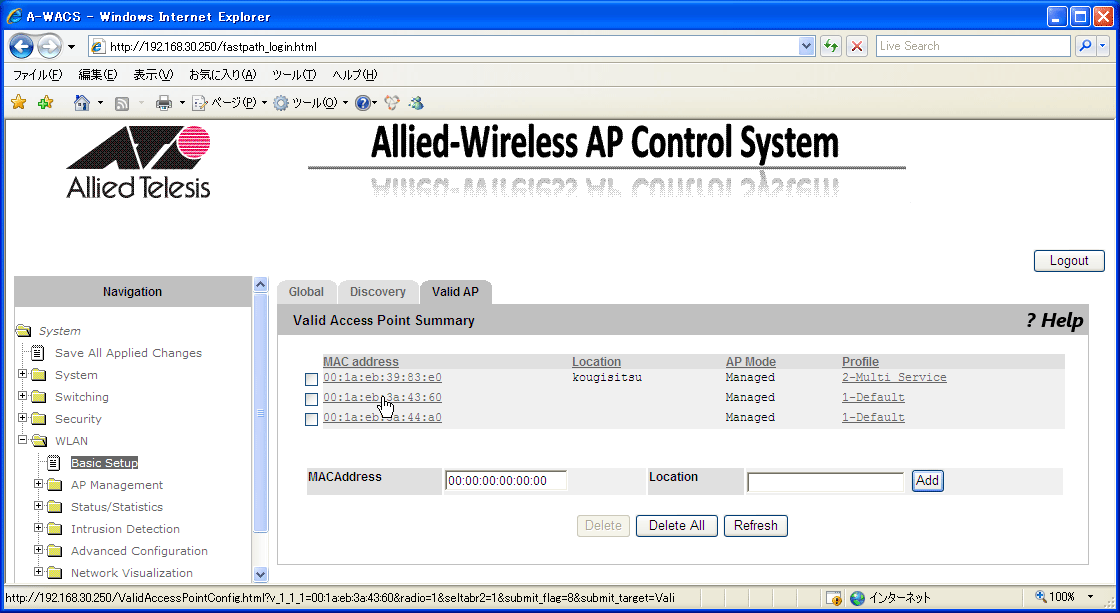
Task: Open the 2-Multi Service profile link
Action: tap(894, 377)
